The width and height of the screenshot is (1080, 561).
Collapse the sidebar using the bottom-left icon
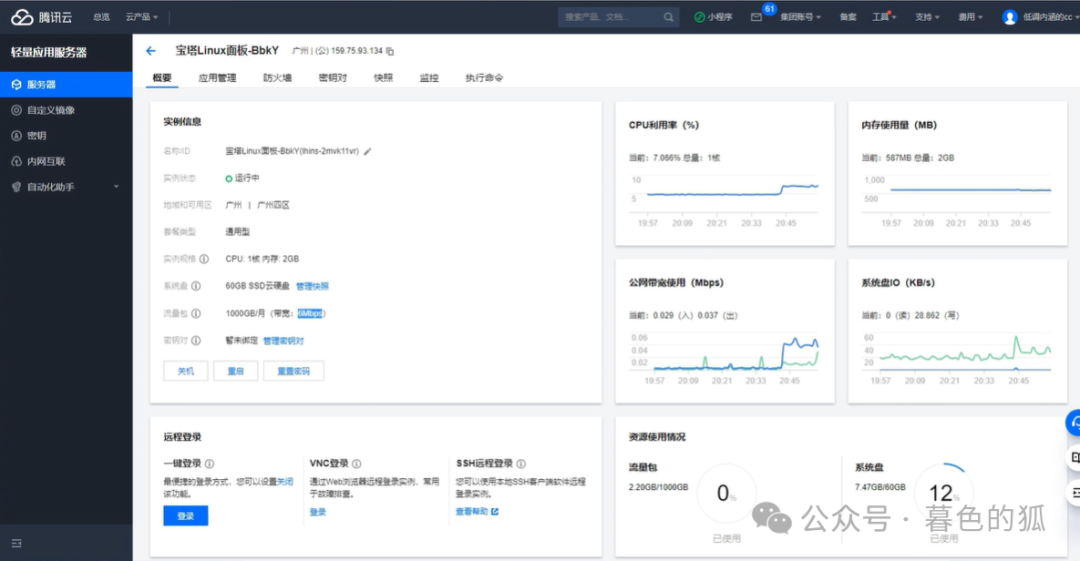coord(15,543)
